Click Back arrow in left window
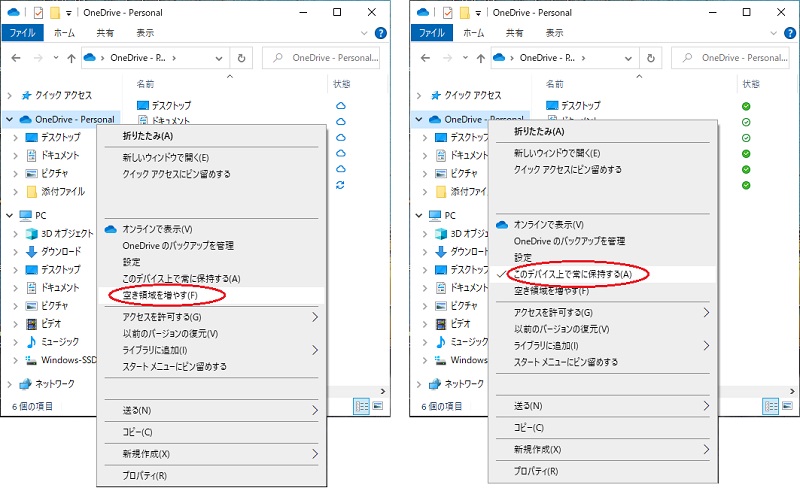The height and width of the screenshot is (488, 800). tap(16, 58)
